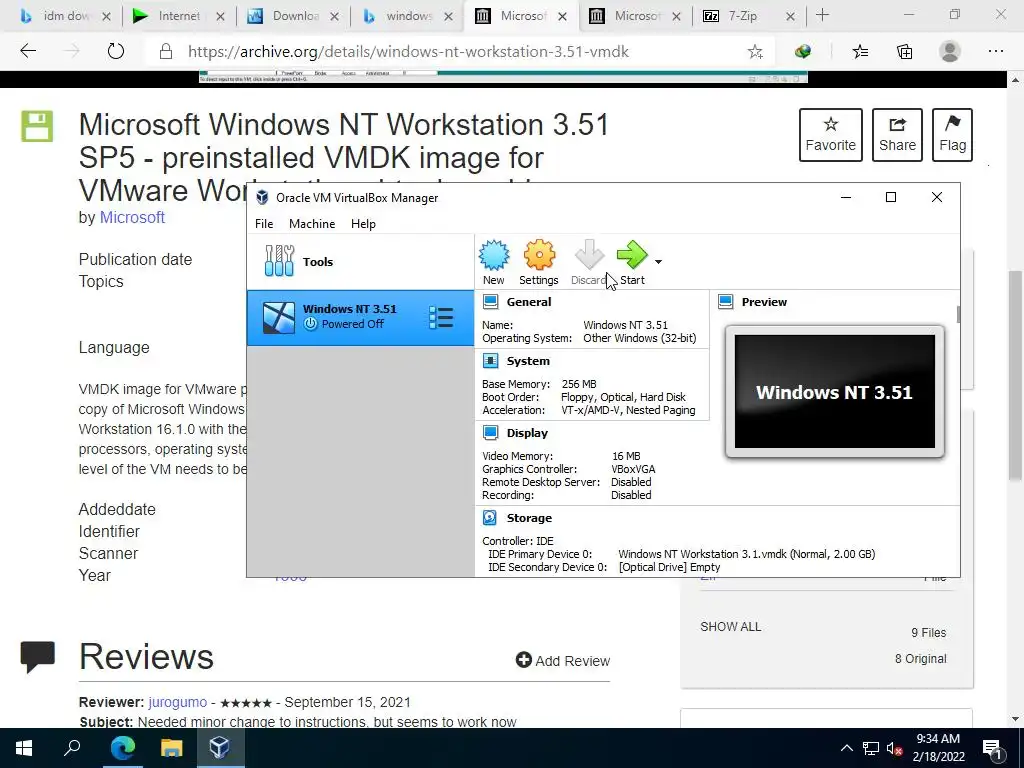This screenshot has width=1024, height=768.
Task: Start the VM with green arrow
Action: (x=632, y=262)
